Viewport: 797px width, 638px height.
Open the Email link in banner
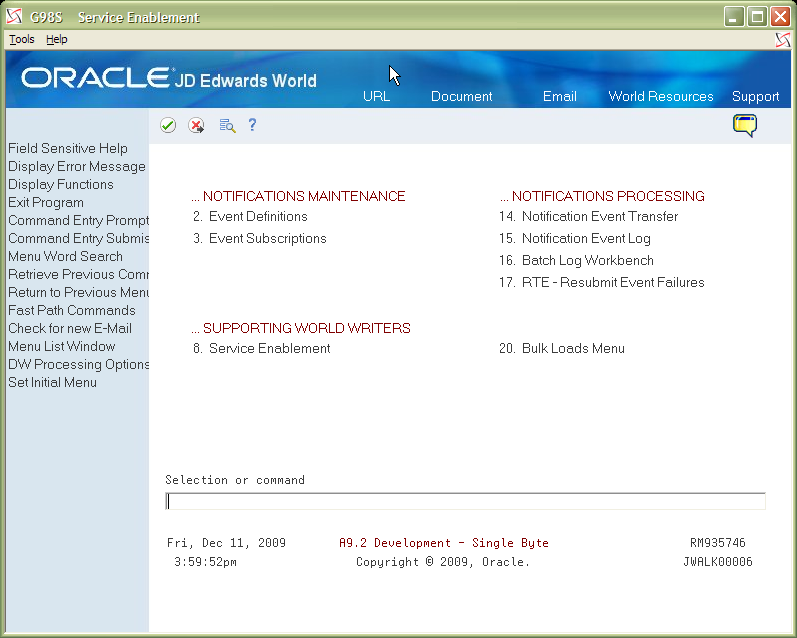click(560, 96)
